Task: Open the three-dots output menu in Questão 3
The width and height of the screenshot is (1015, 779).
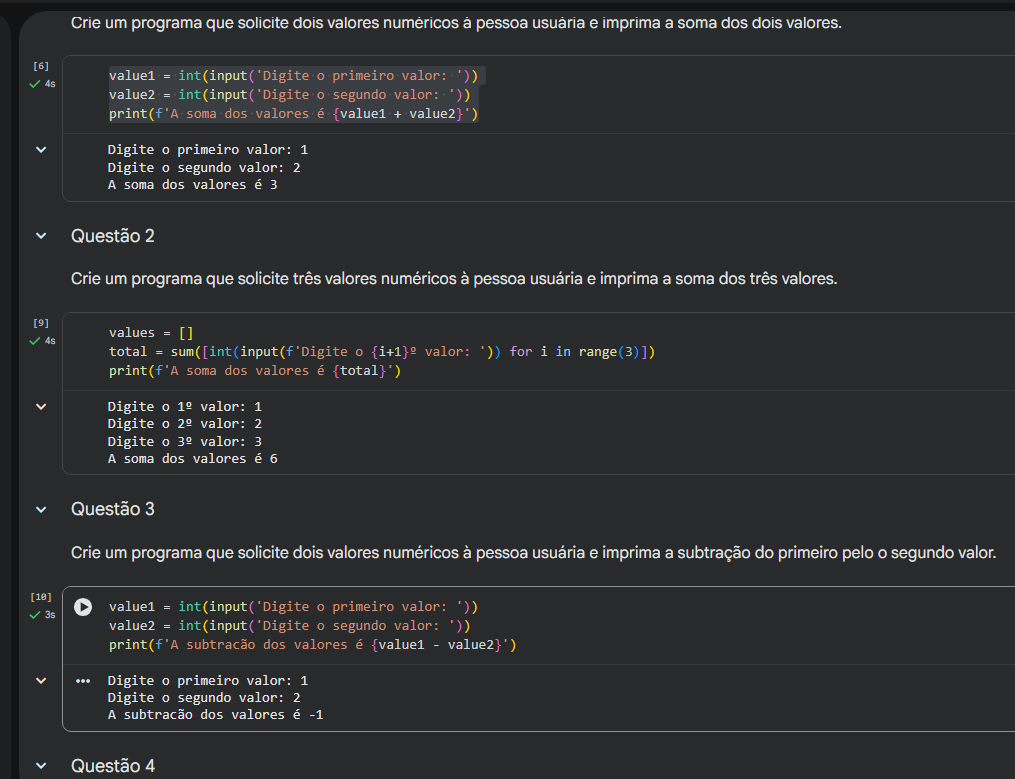Action: [83, 681]
